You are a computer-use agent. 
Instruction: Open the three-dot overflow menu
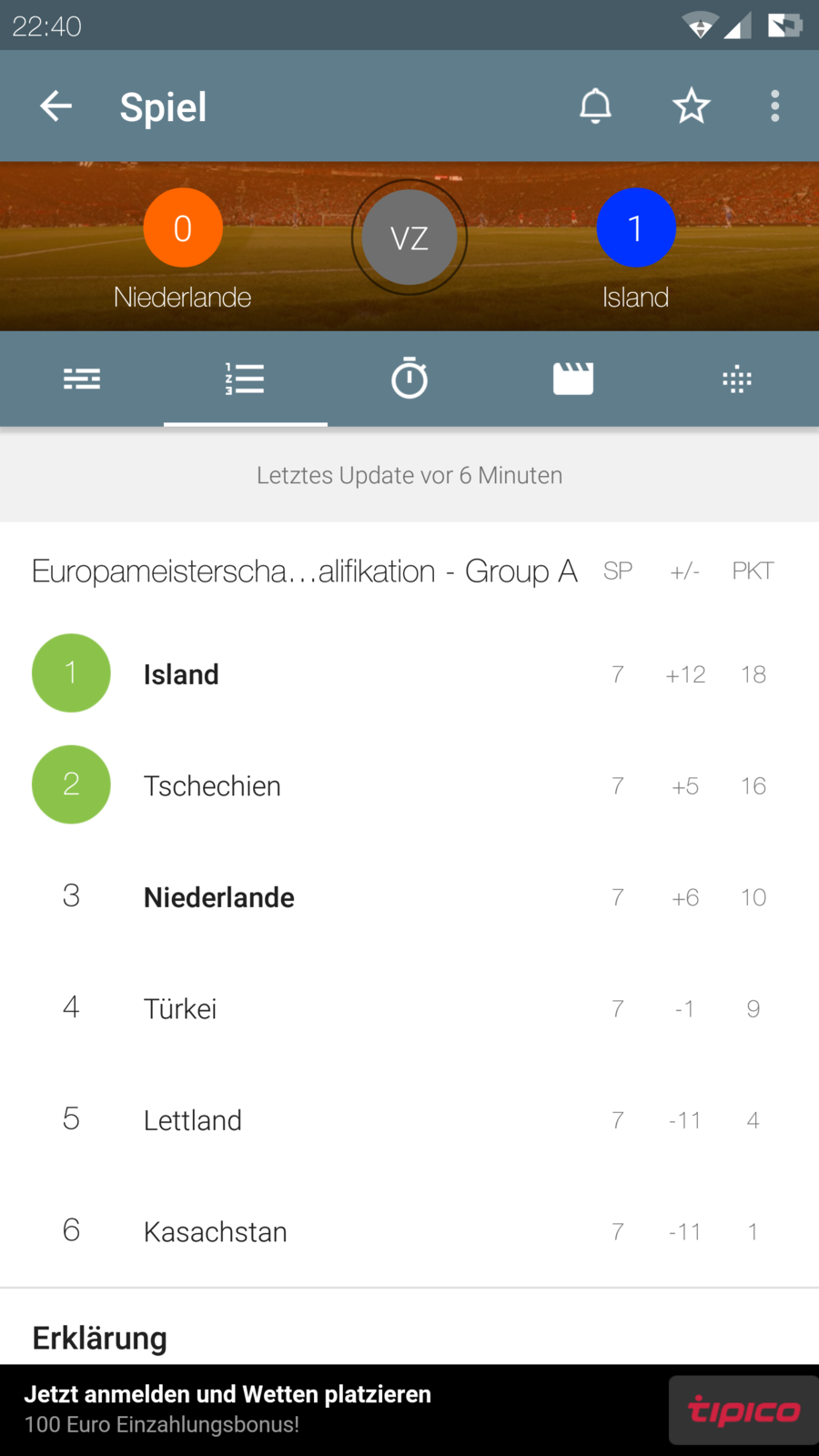pos(774,106)
